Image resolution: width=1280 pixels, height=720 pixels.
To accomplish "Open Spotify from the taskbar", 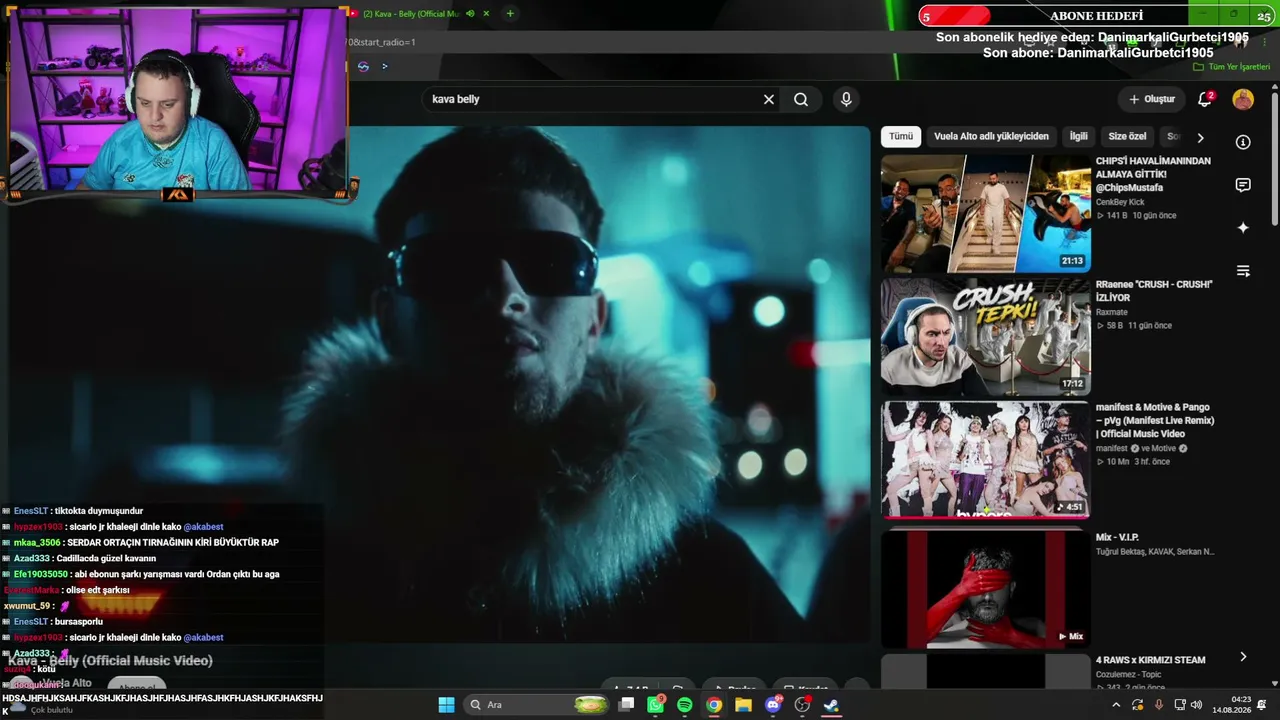I will [x=685, y=705].
